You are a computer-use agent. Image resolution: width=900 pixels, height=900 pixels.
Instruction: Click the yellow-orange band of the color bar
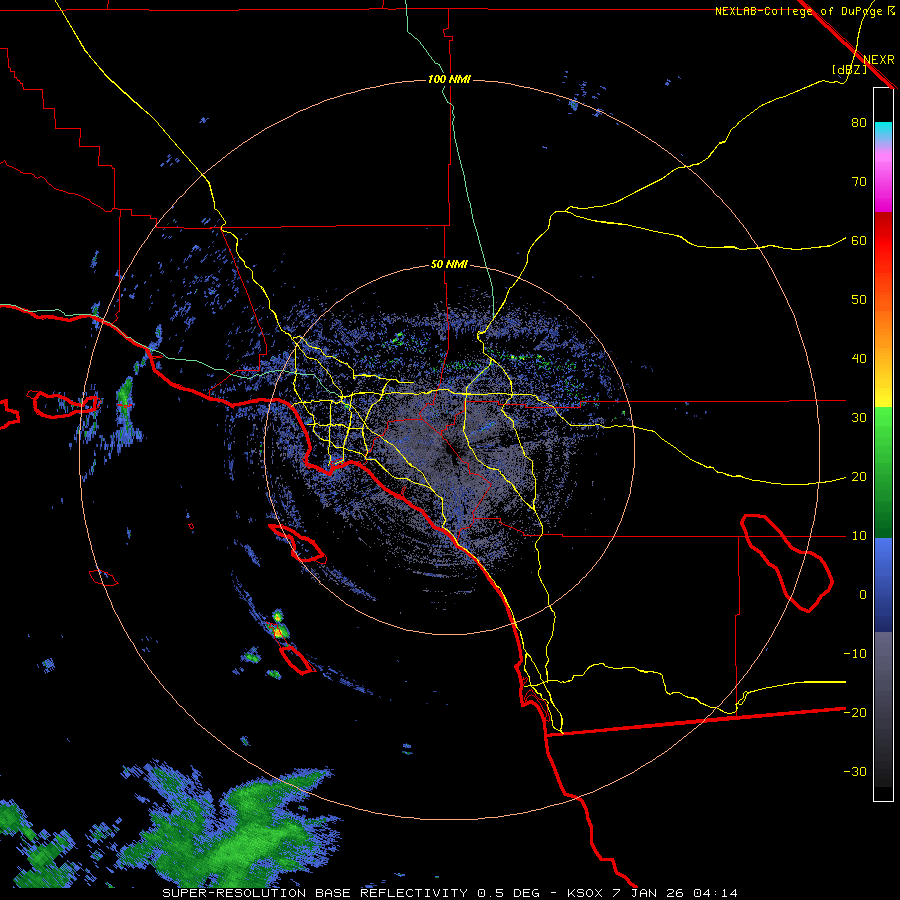[883, 362]
